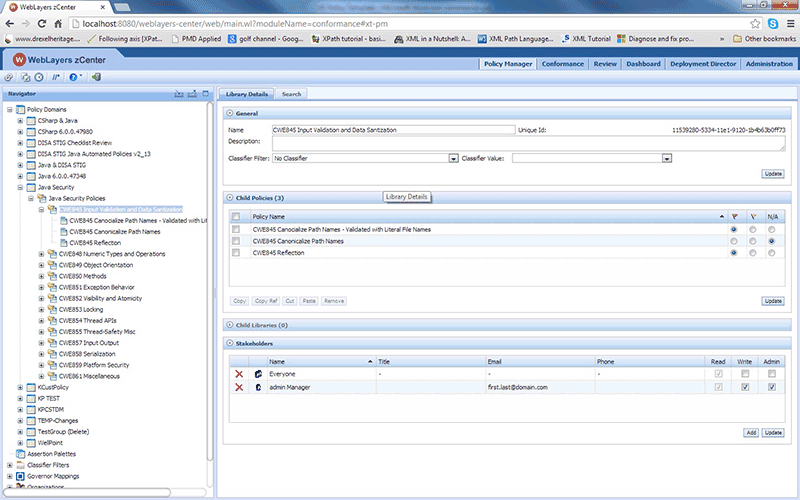
Task: Expand the Child Libraries section
Action: (x=230, y=324)
